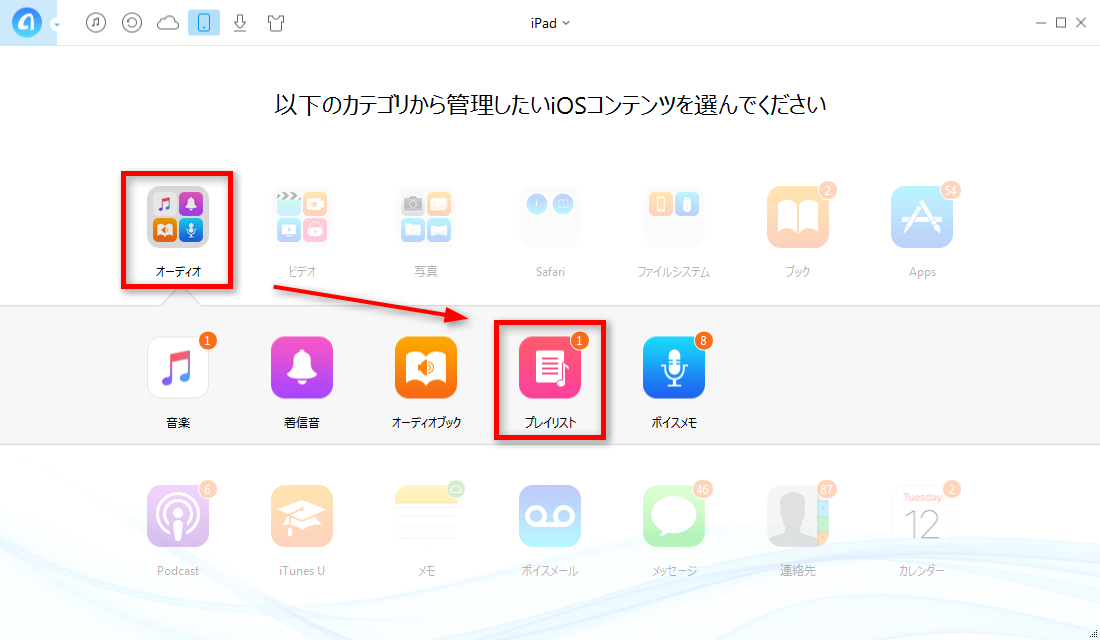
Task: Open the iTunes U category
Action: click(x=302, y=516)
